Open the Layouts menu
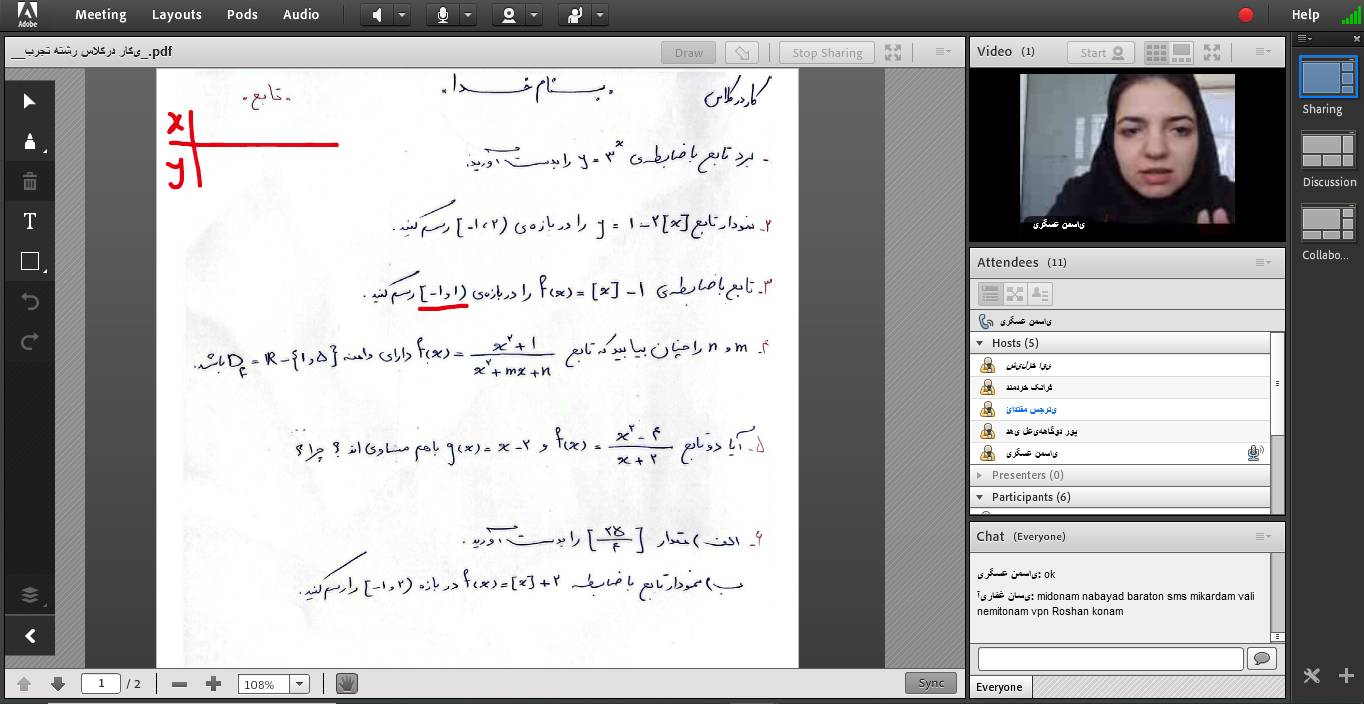 click(176, 15)
